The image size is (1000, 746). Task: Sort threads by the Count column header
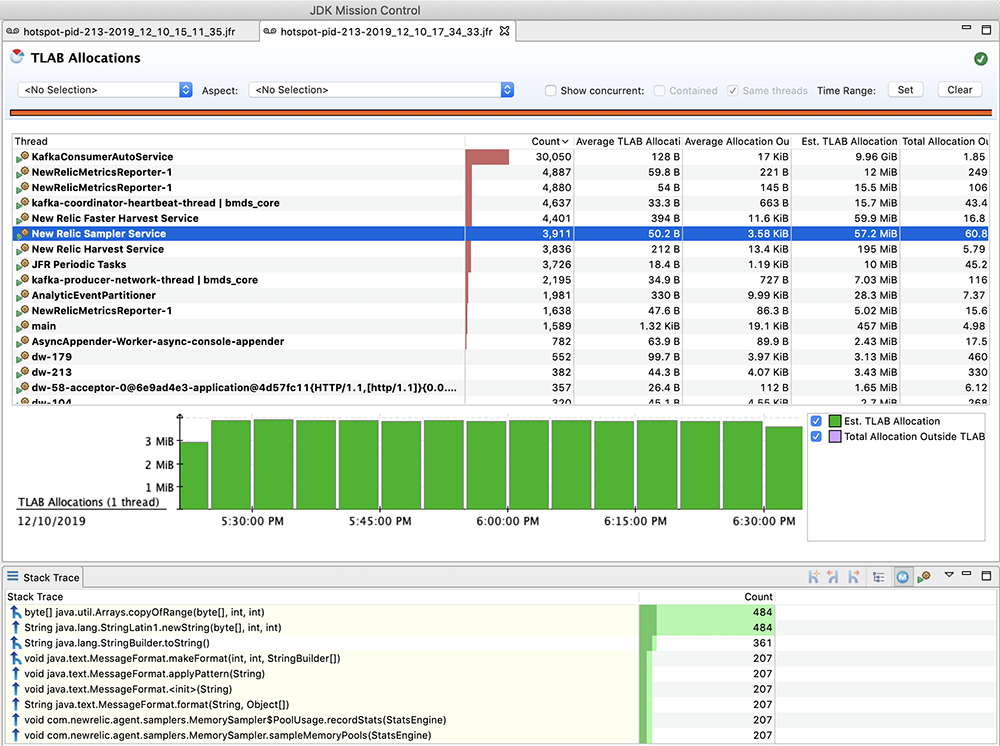click(546, 141)
